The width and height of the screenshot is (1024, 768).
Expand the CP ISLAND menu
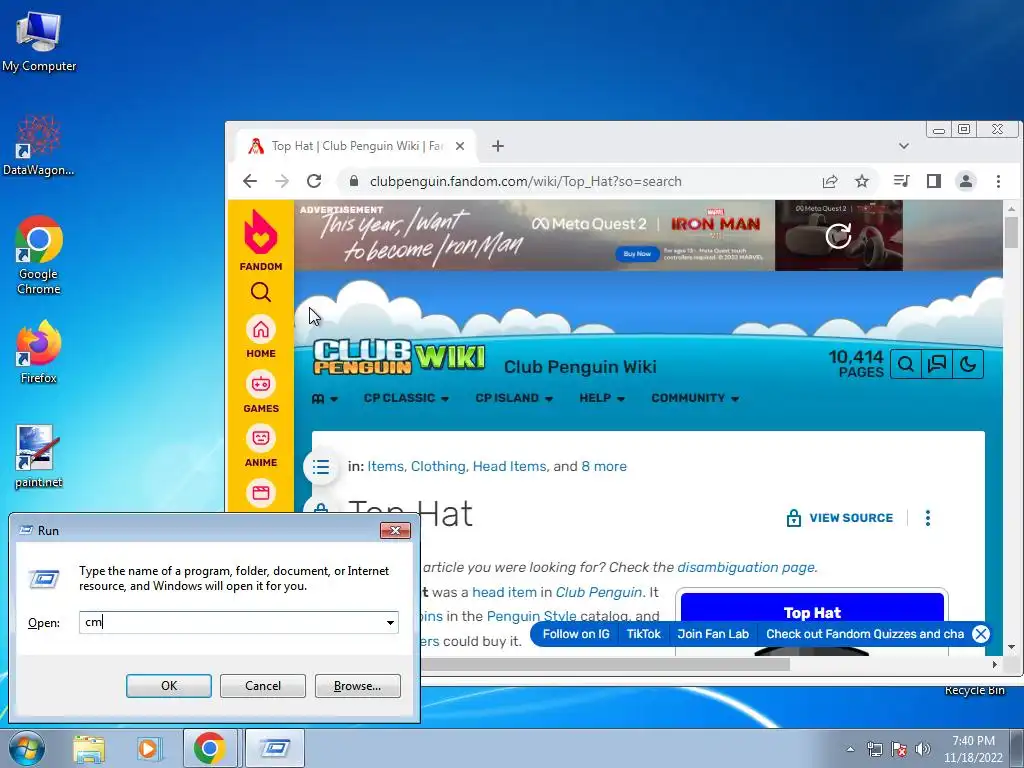coord(514,398)
